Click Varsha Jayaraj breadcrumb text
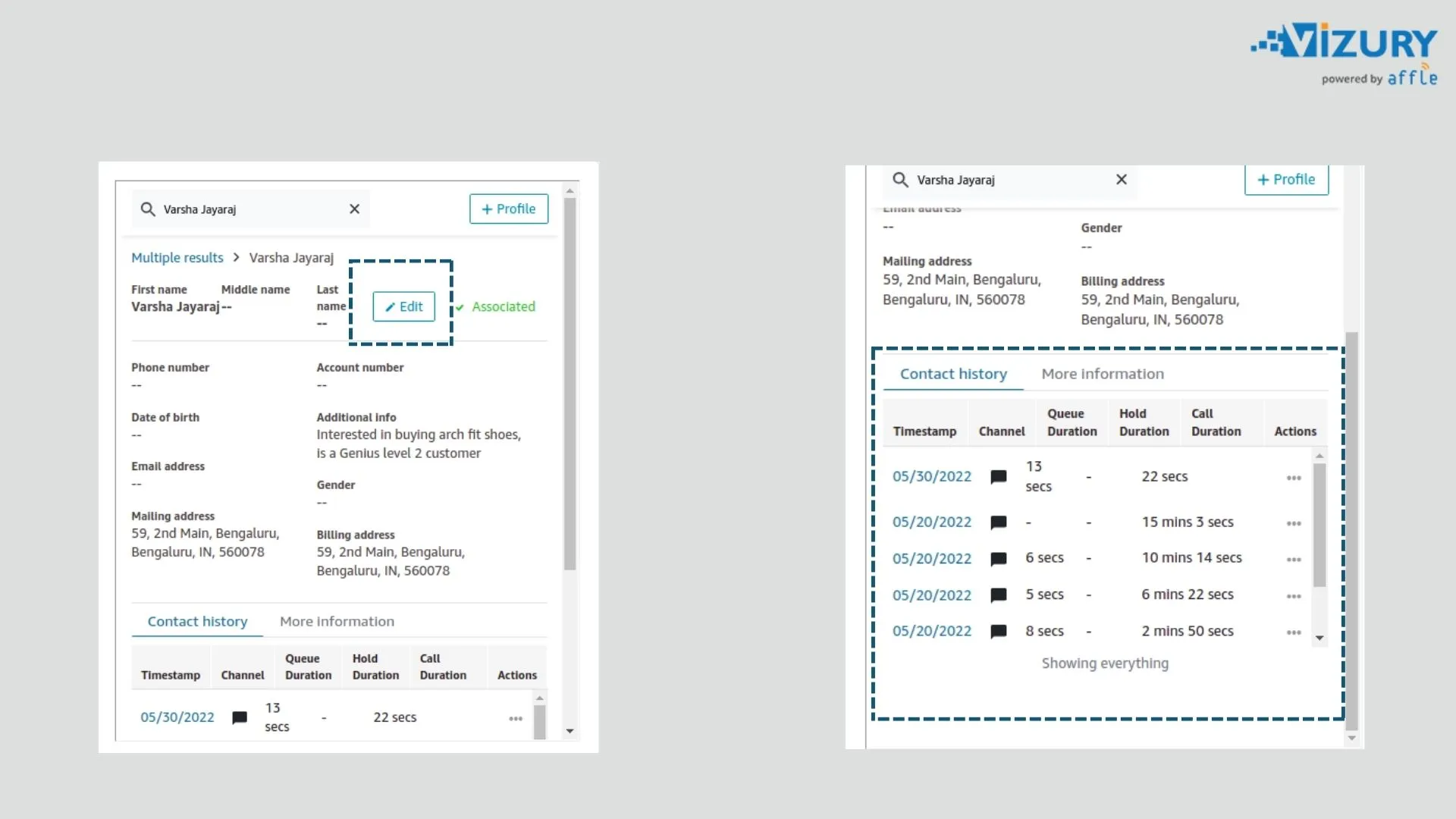Image resolution: width=1456 pixels, height=819 pixels. pyautogui.click(x=291, y=258)
